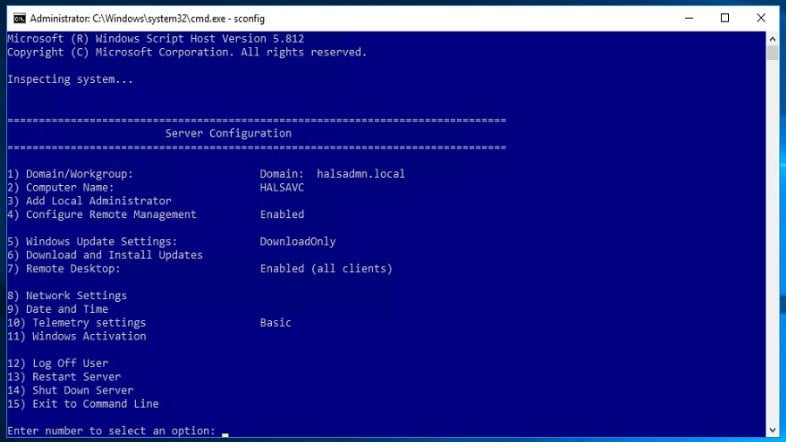This screenshot has width=786, height=442.
Task: Click the Configure Remote Management entry
Action: (x=102, y=214)
